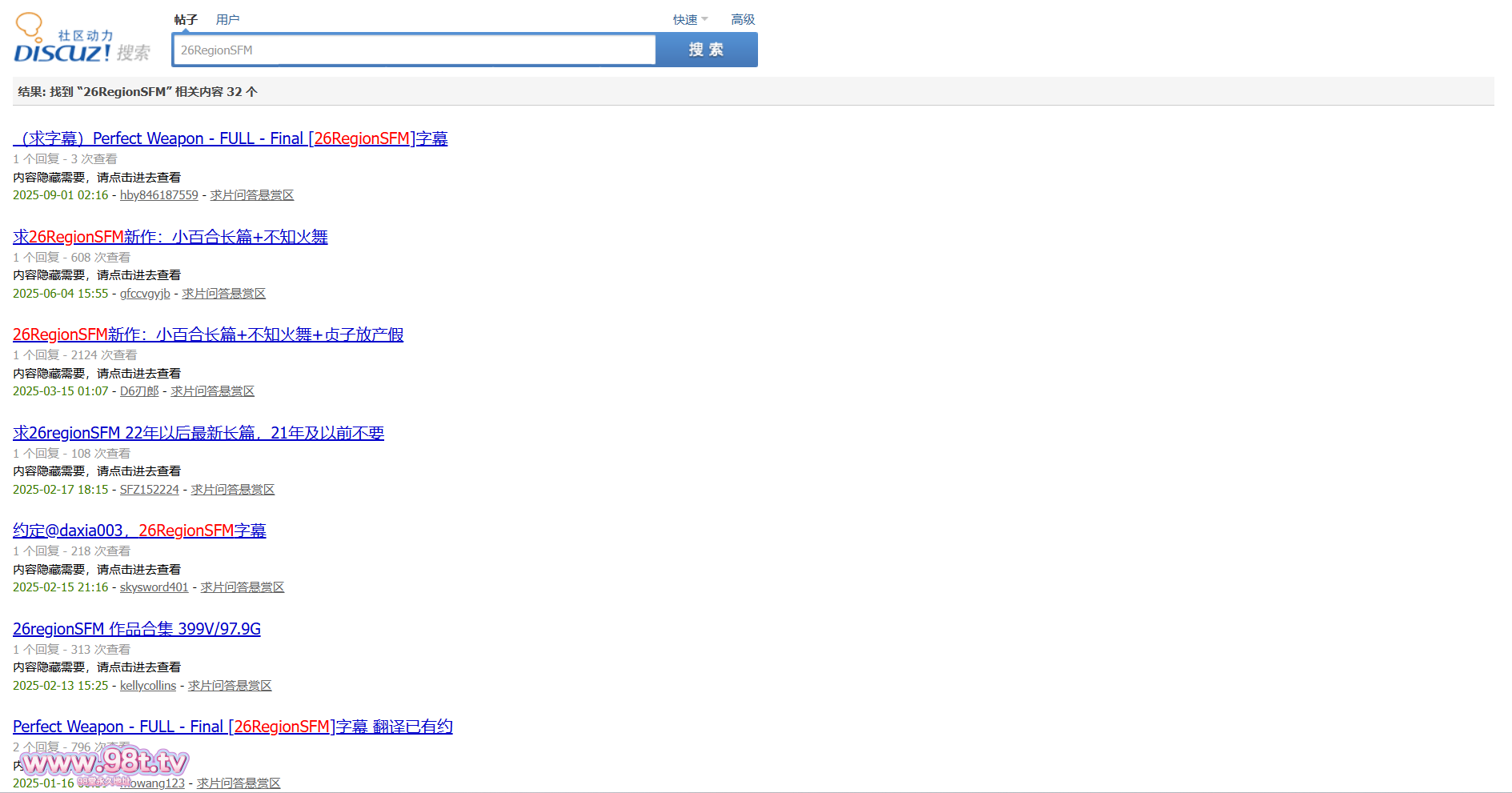Image resolution: width=1512 pixels, height=793 pixels.
Task: Click the Discuz! search logo
Action: click(x=82, y=38)
